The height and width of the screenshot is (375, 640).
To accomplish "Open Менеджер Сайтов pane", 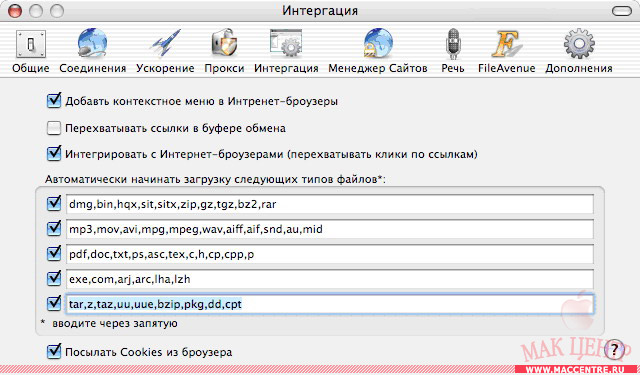I will pos(378,51).
